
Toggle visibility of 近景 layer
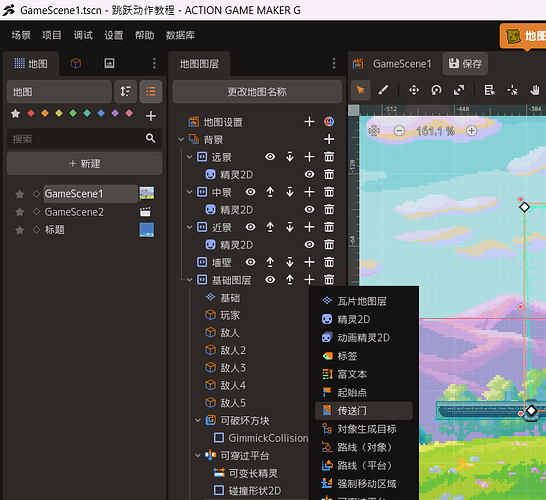tap(250, 227)
